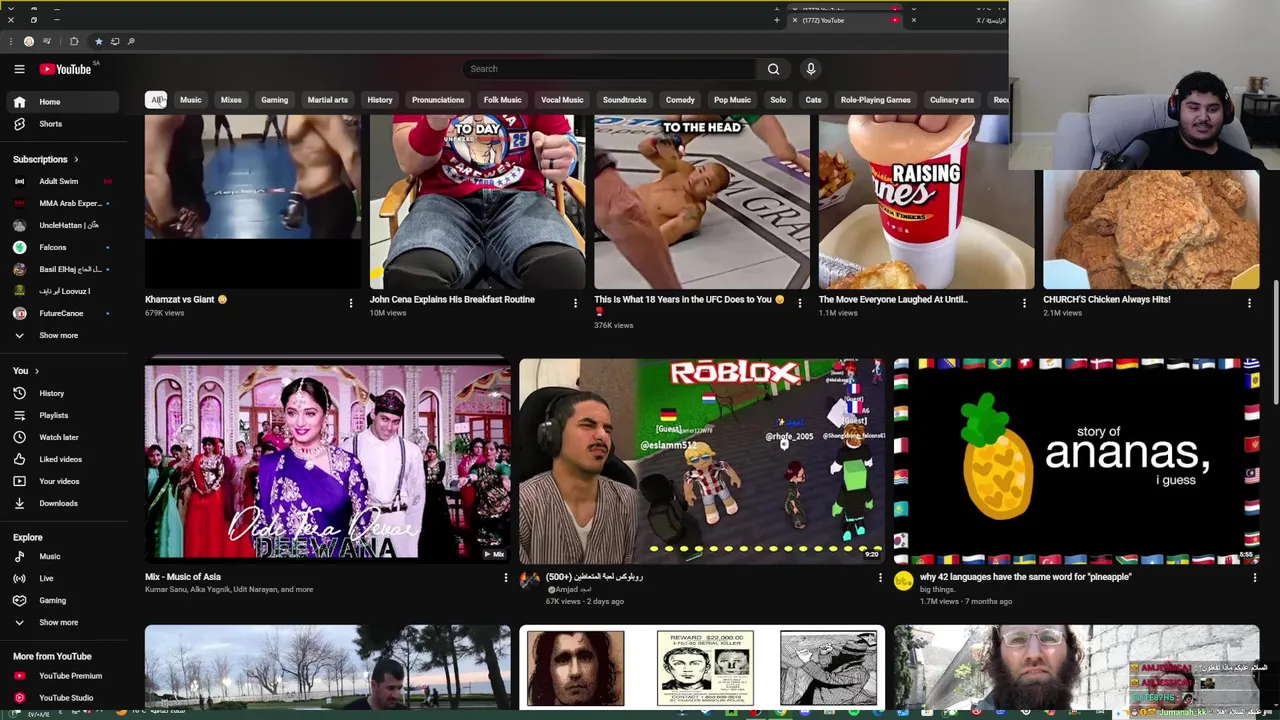Close the (1772) YouTube tab
Screen dimensions: 1280x720
[x=795, y=20]
